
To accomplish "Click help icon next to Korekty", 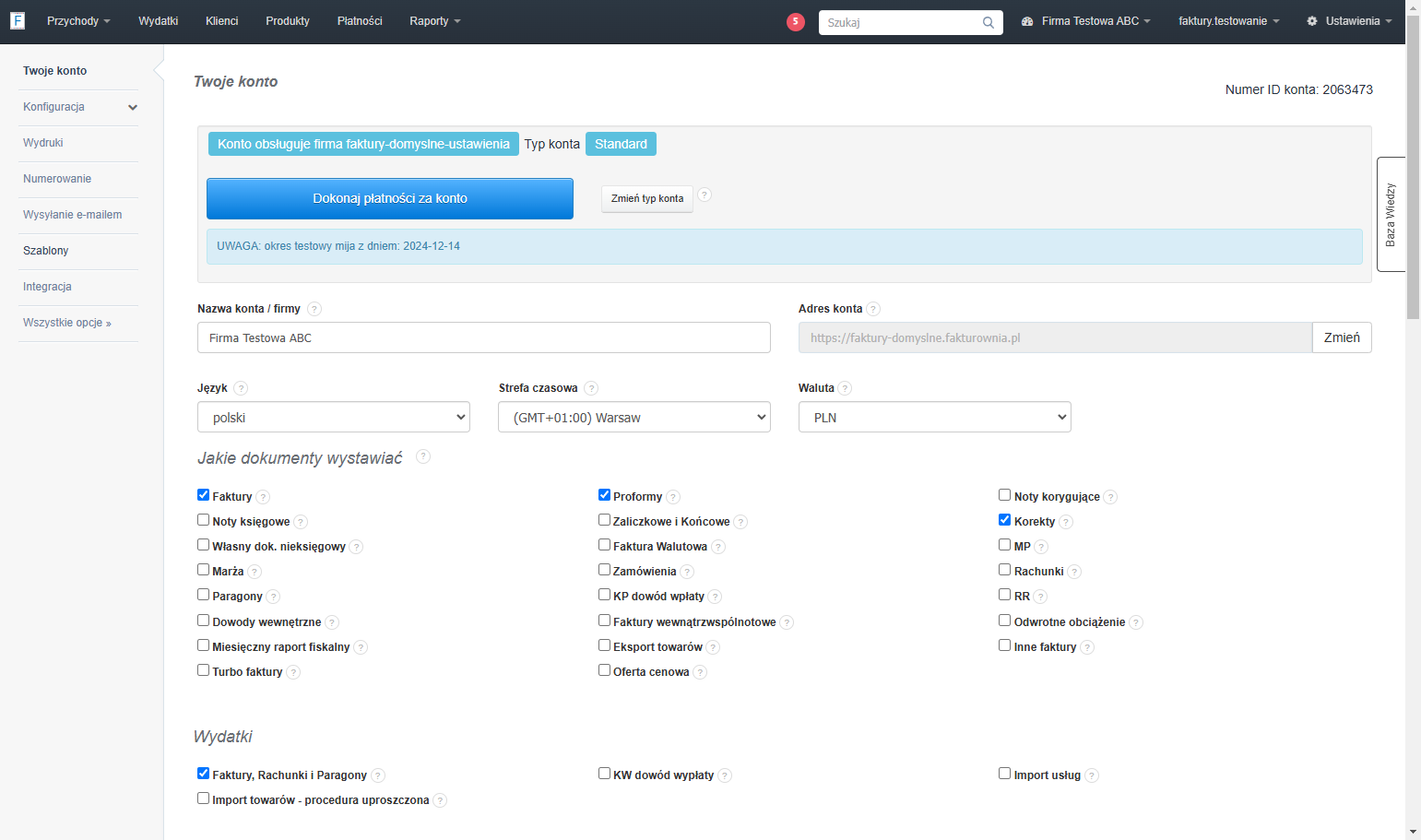I will 1066,522.
